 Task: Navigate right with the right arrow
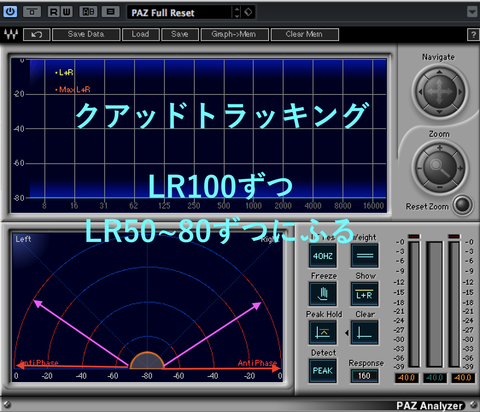coord(460,92)
